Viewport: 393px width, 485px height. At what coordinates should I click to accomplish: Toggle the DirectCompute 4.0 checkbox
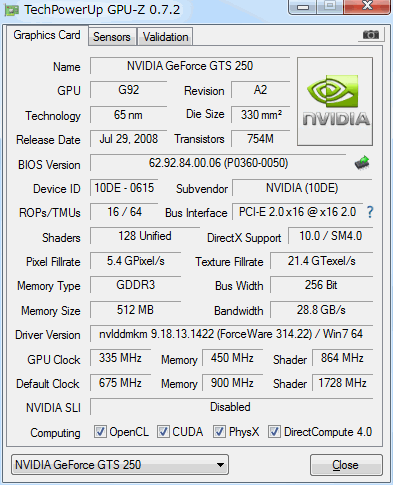click(274, 432)
